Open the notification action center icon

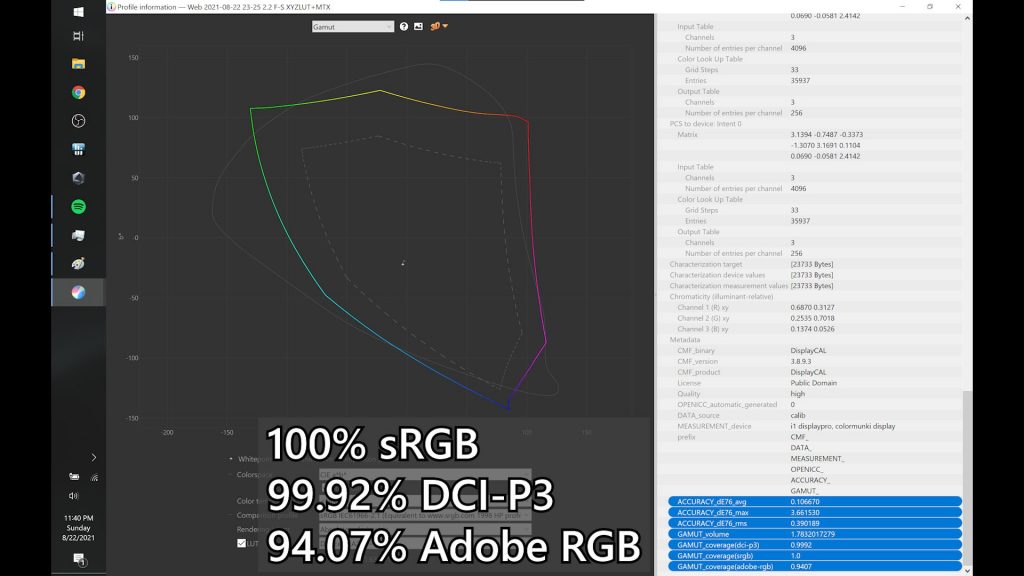[x=79, y=560]
